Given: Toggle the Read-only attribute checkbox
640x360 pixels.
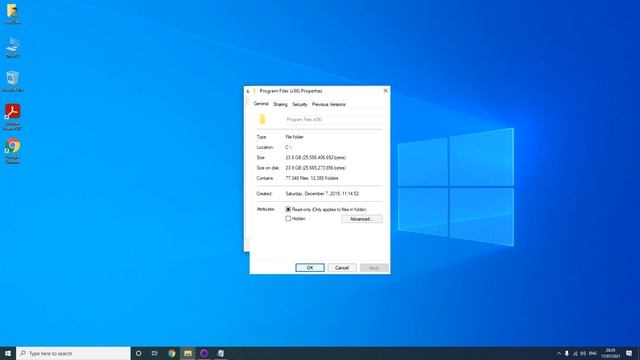Looking at the screenshot, I should click(x=288, y=209).
